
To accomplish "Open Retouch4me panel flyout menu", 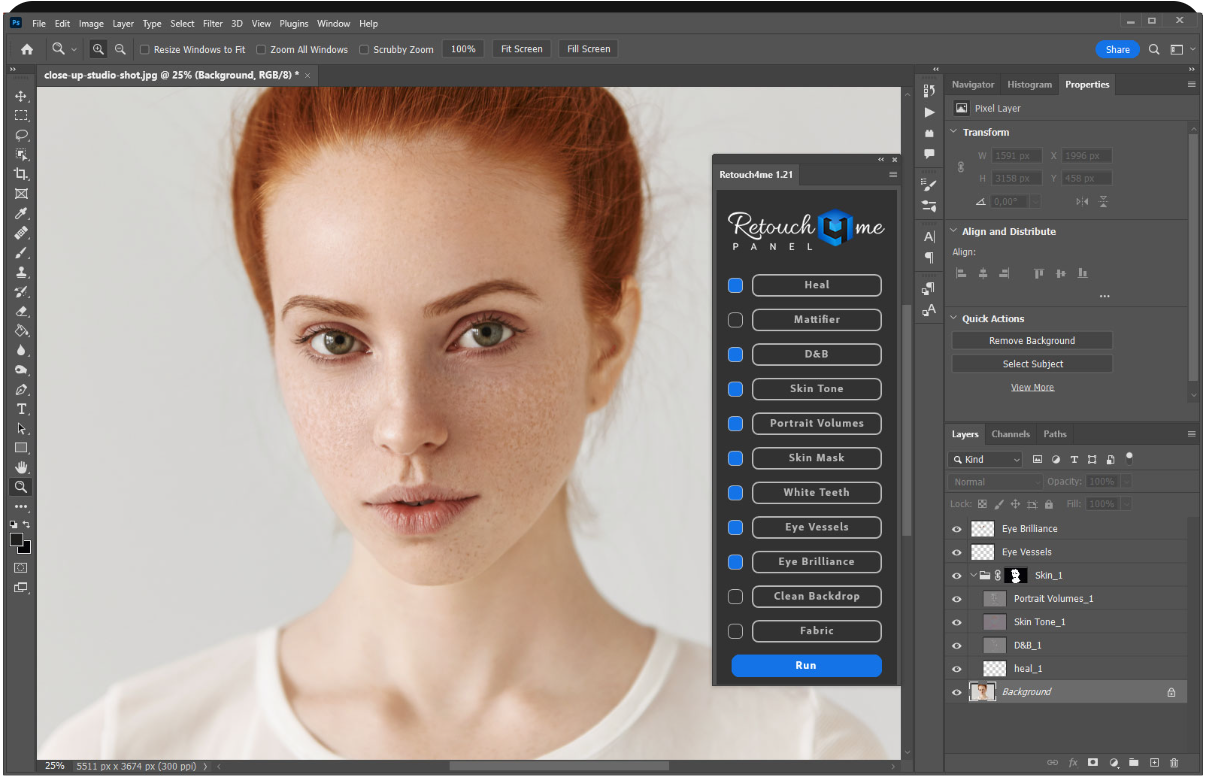I will [893, 175].
